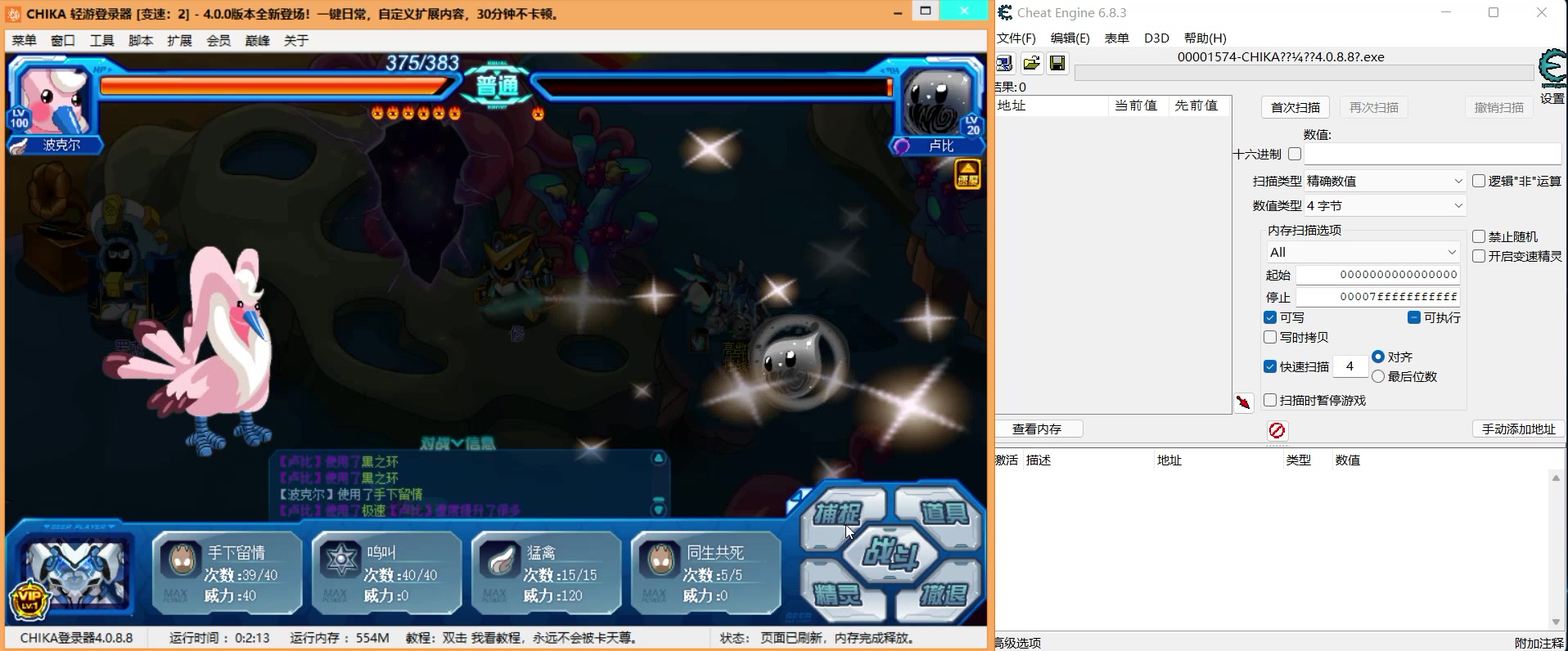Screen dimensions: 1568x651
Task: Toggle the 快速扫描 fast scan checkbox
Action: pos(1270,366)
